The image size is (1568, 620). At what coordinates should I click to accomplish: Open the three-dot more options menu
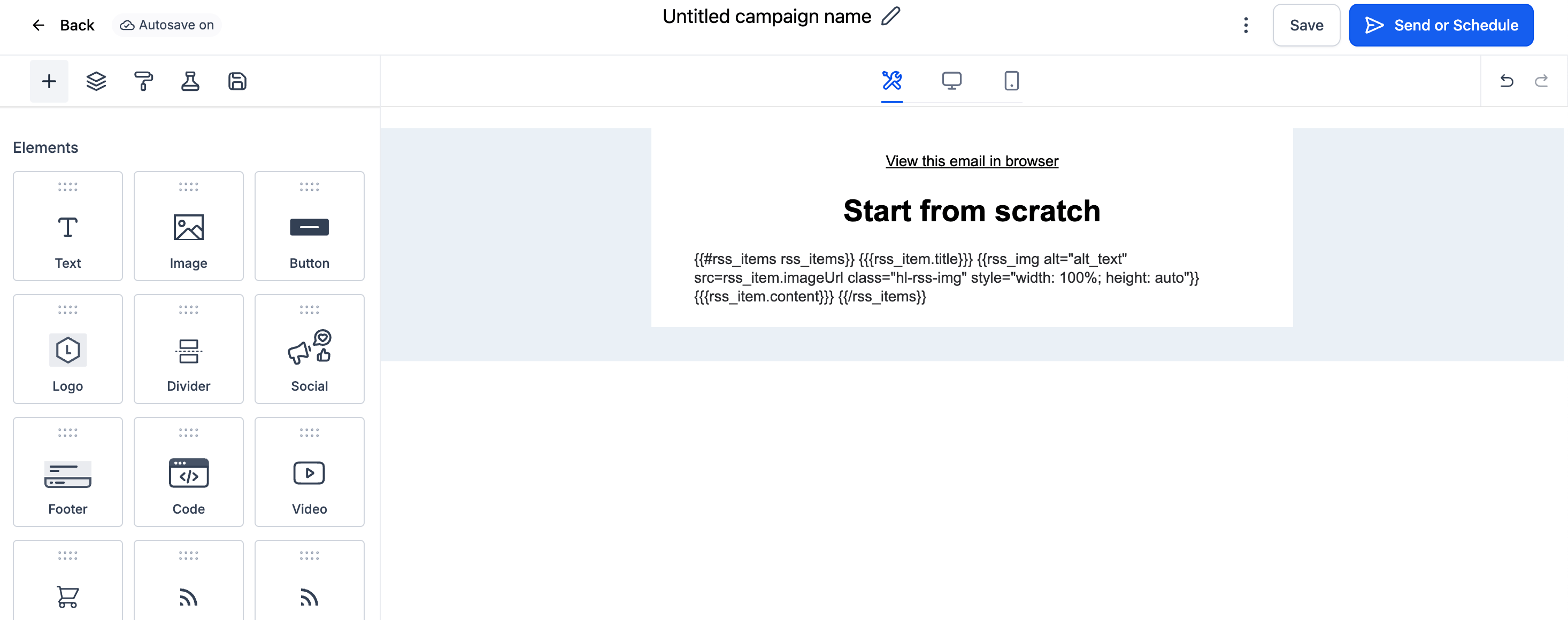pyautogui.click(x=1246, y=25)
